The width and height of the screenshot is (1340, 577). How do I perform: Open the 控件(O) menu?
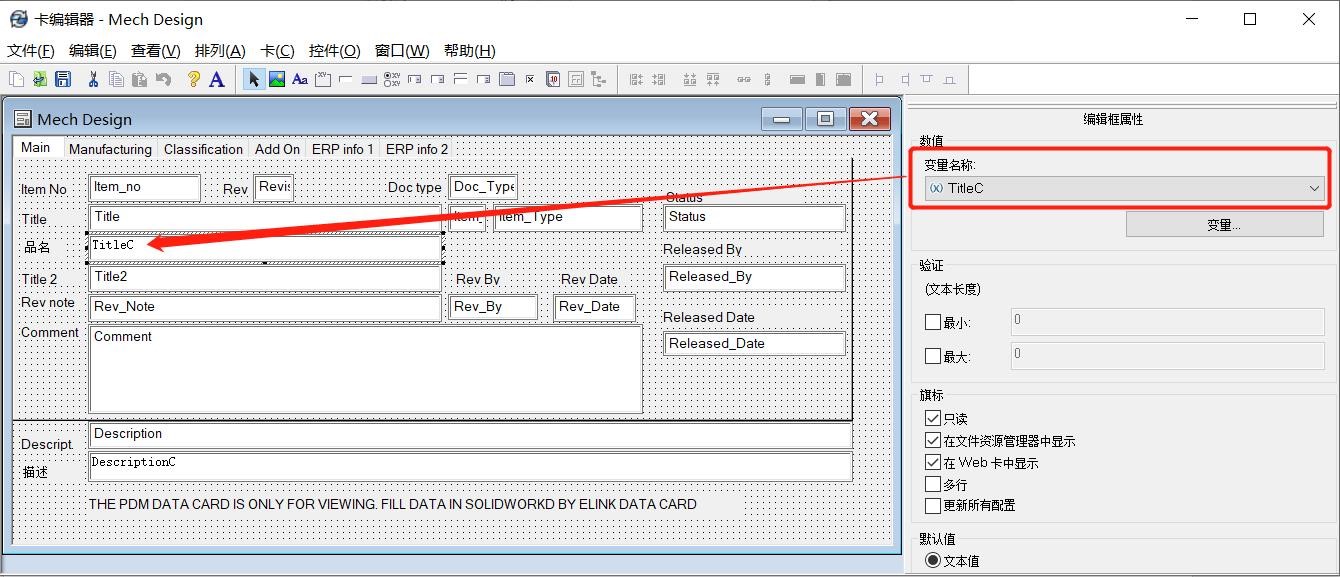click(335, 51)
